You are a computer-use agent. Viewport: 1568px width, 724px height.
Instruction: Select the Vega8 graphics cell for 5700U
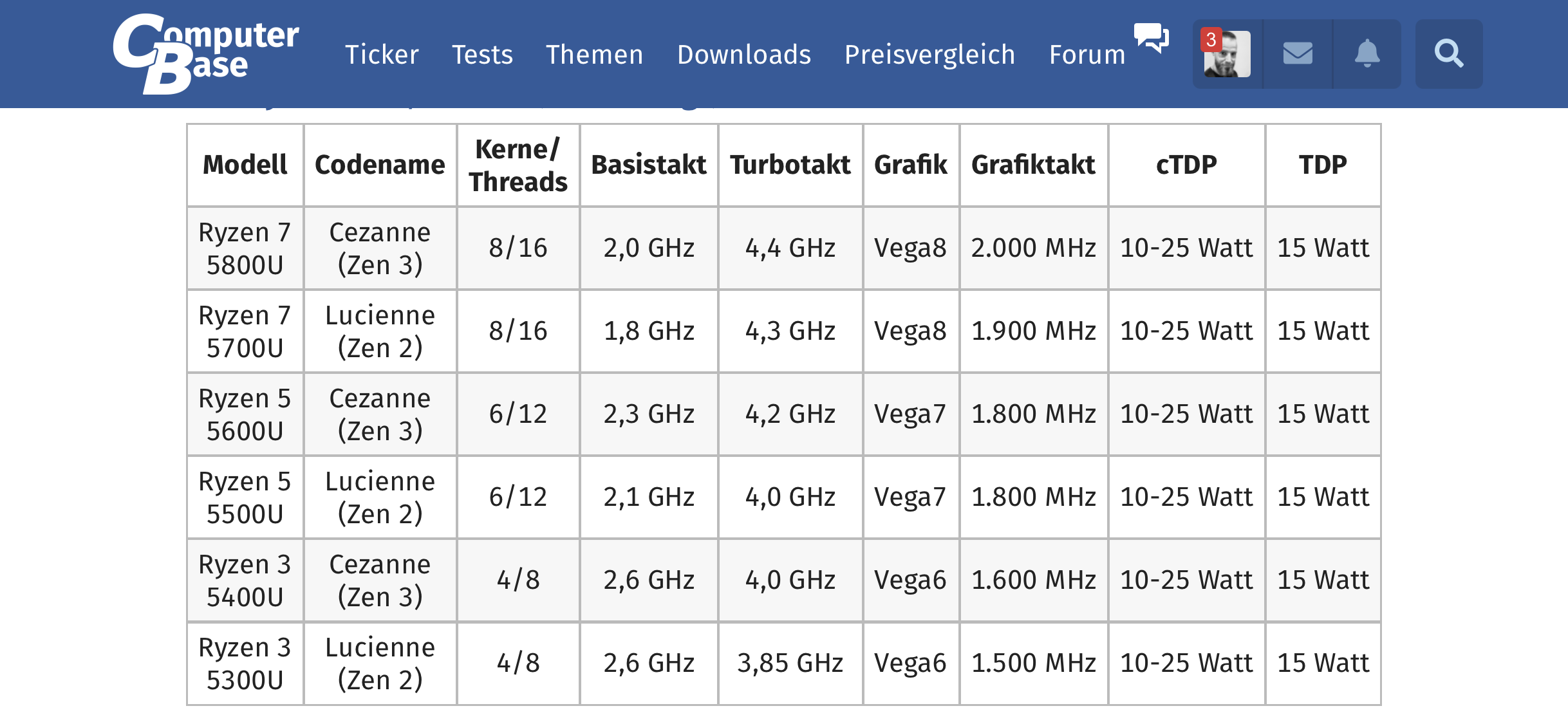point(910,331)
